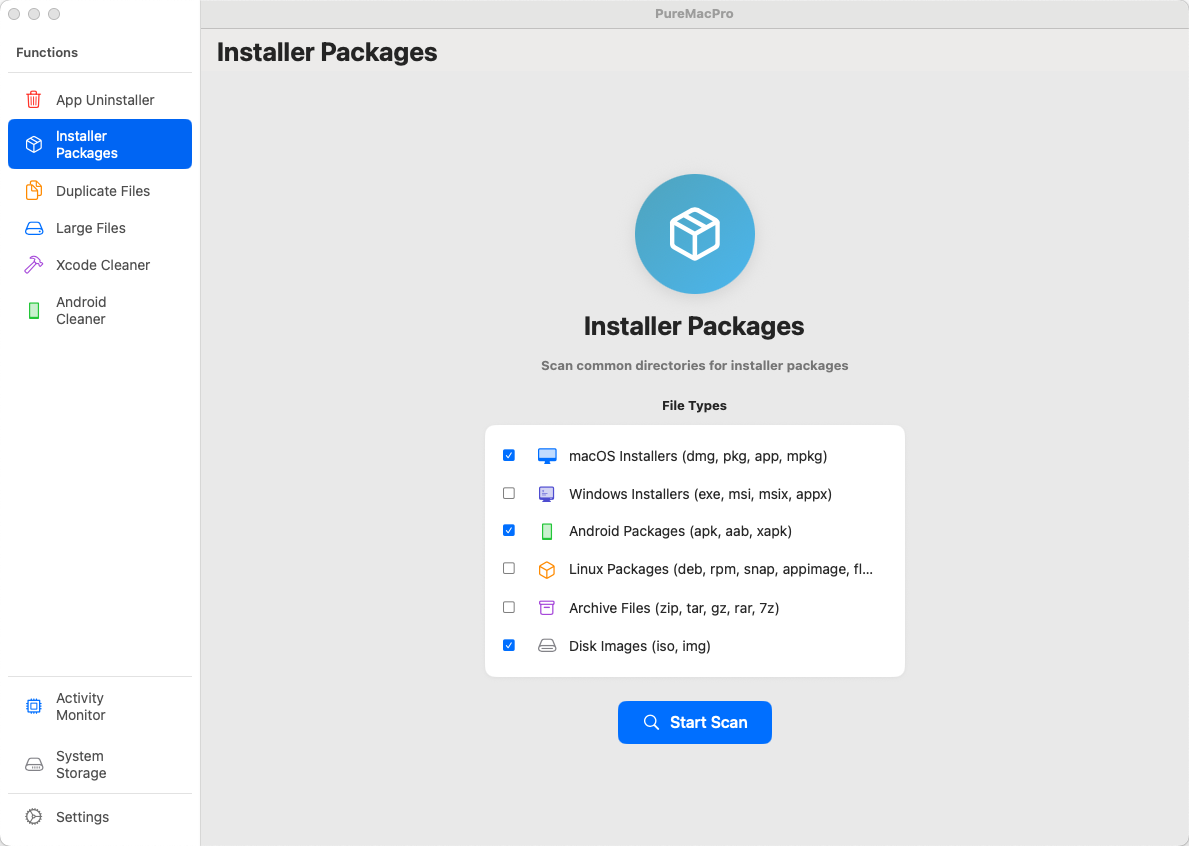Enable the Windows Installers checkbox
This screenshot has width=1189, height=846.
click(x=509, y=493)
